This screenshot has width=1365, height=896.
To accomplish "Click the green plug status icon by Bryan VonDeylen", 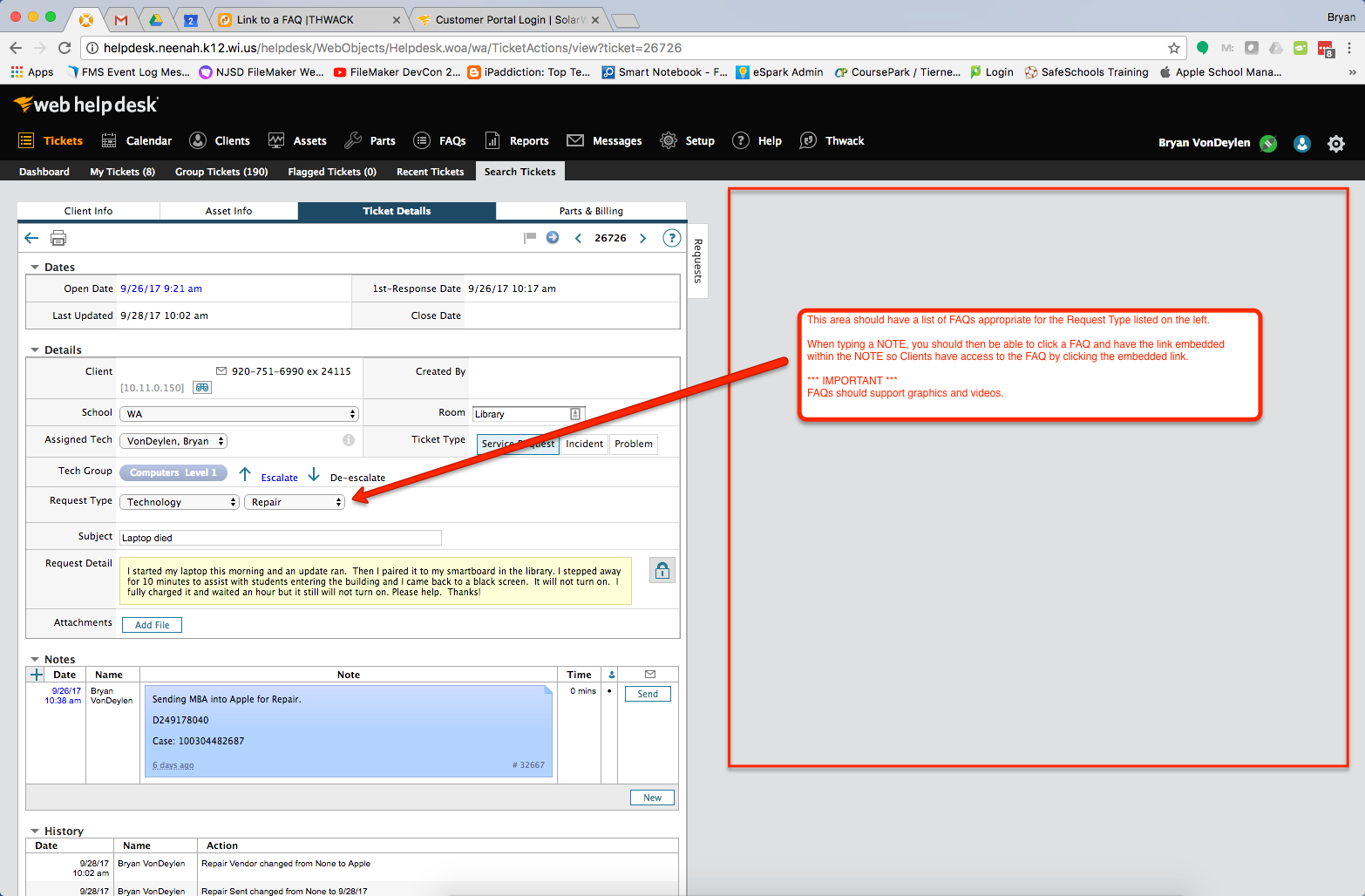I will point(1268,144).
